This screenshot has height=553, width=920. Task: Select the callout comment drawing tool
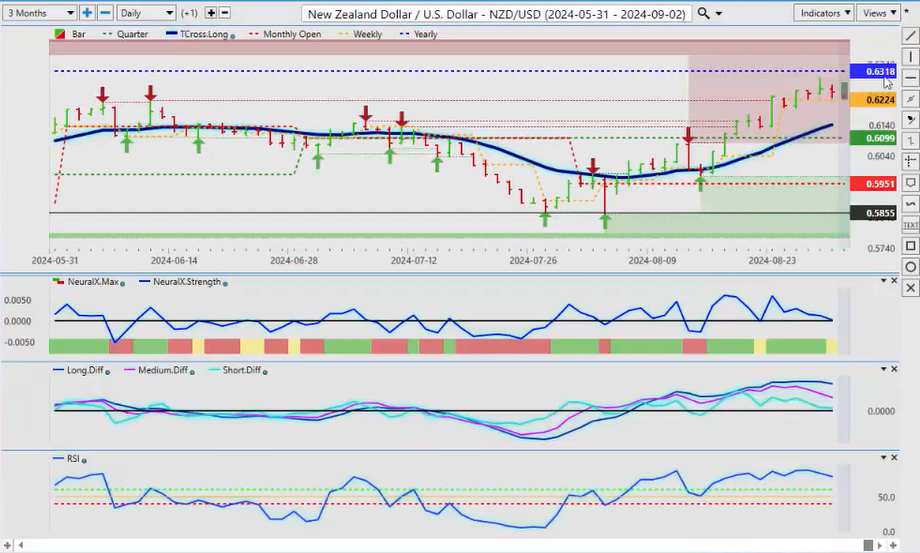[x=910, y=183]
